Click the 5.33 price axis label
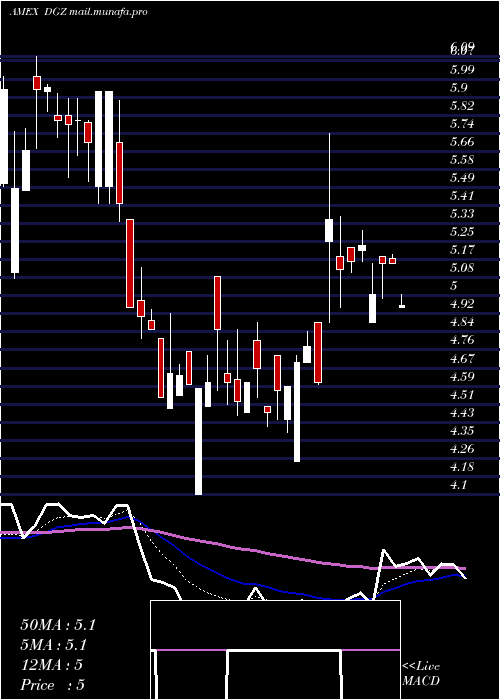The width and height of the screenshot is (500, 700). click(x=462, y=214)
